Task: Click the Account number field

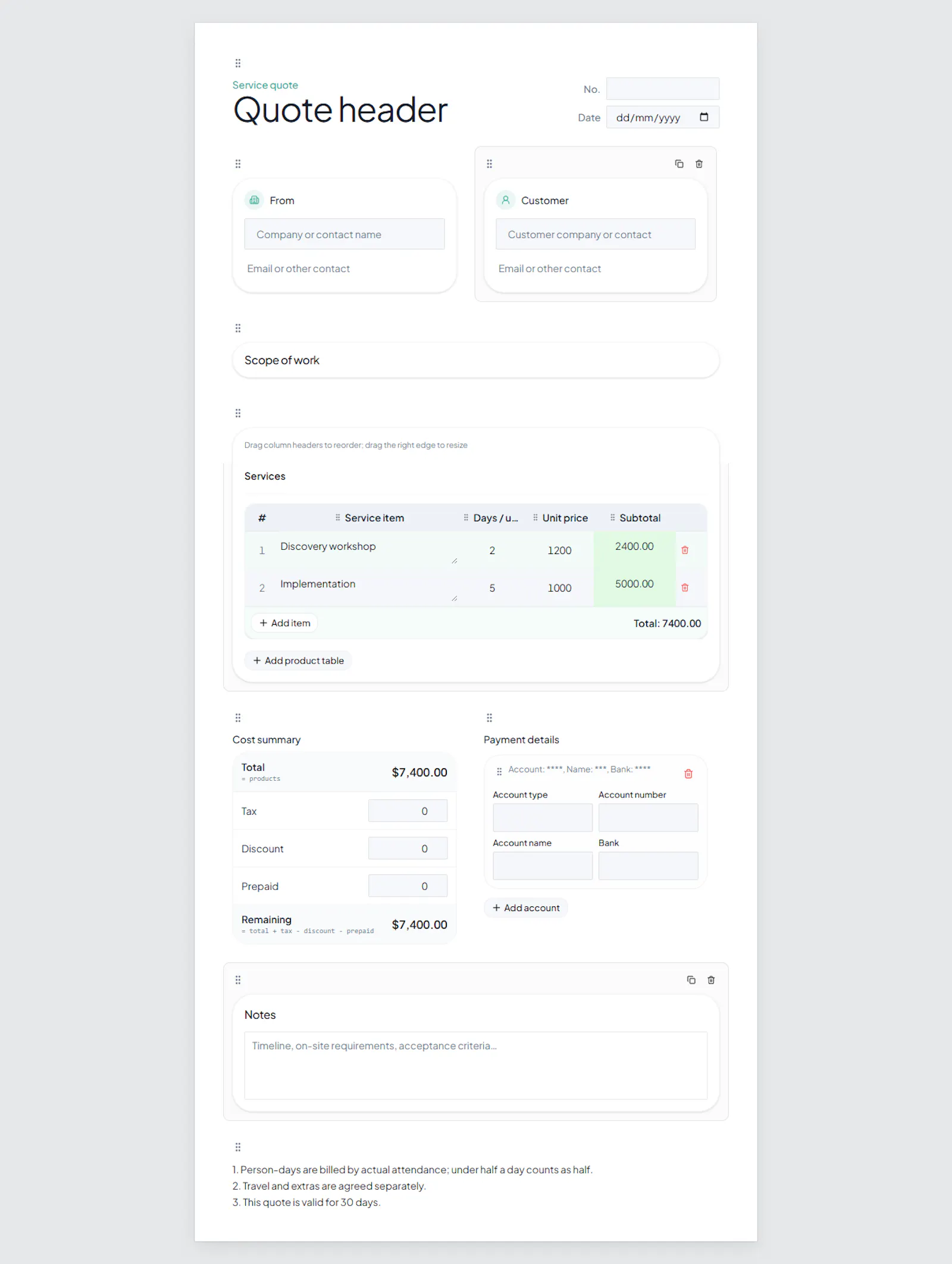Action: tap(649, 818)
